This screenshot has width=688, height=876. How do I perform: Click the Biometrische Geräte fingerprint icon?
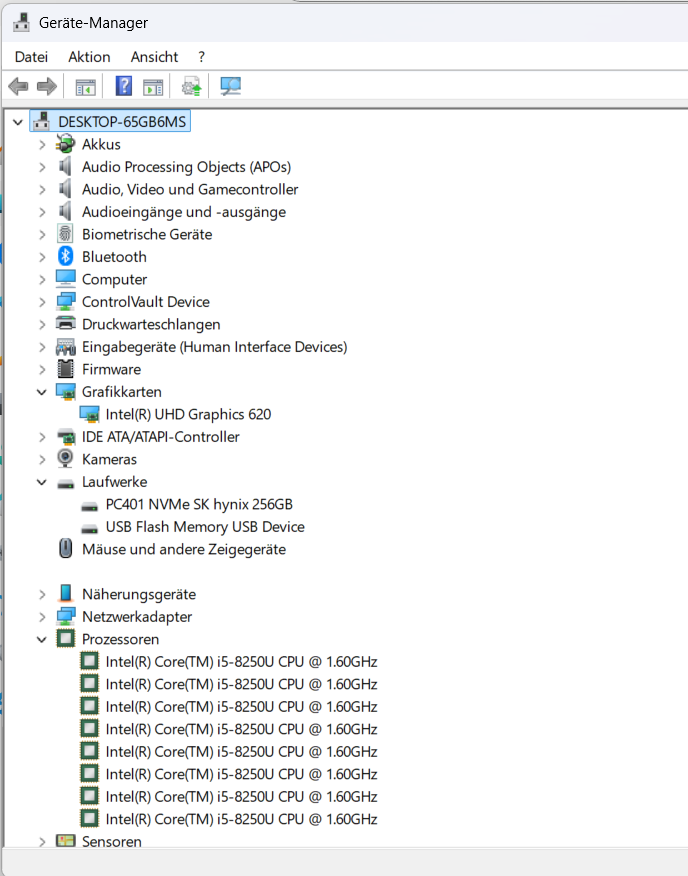[x=65, y=234]
